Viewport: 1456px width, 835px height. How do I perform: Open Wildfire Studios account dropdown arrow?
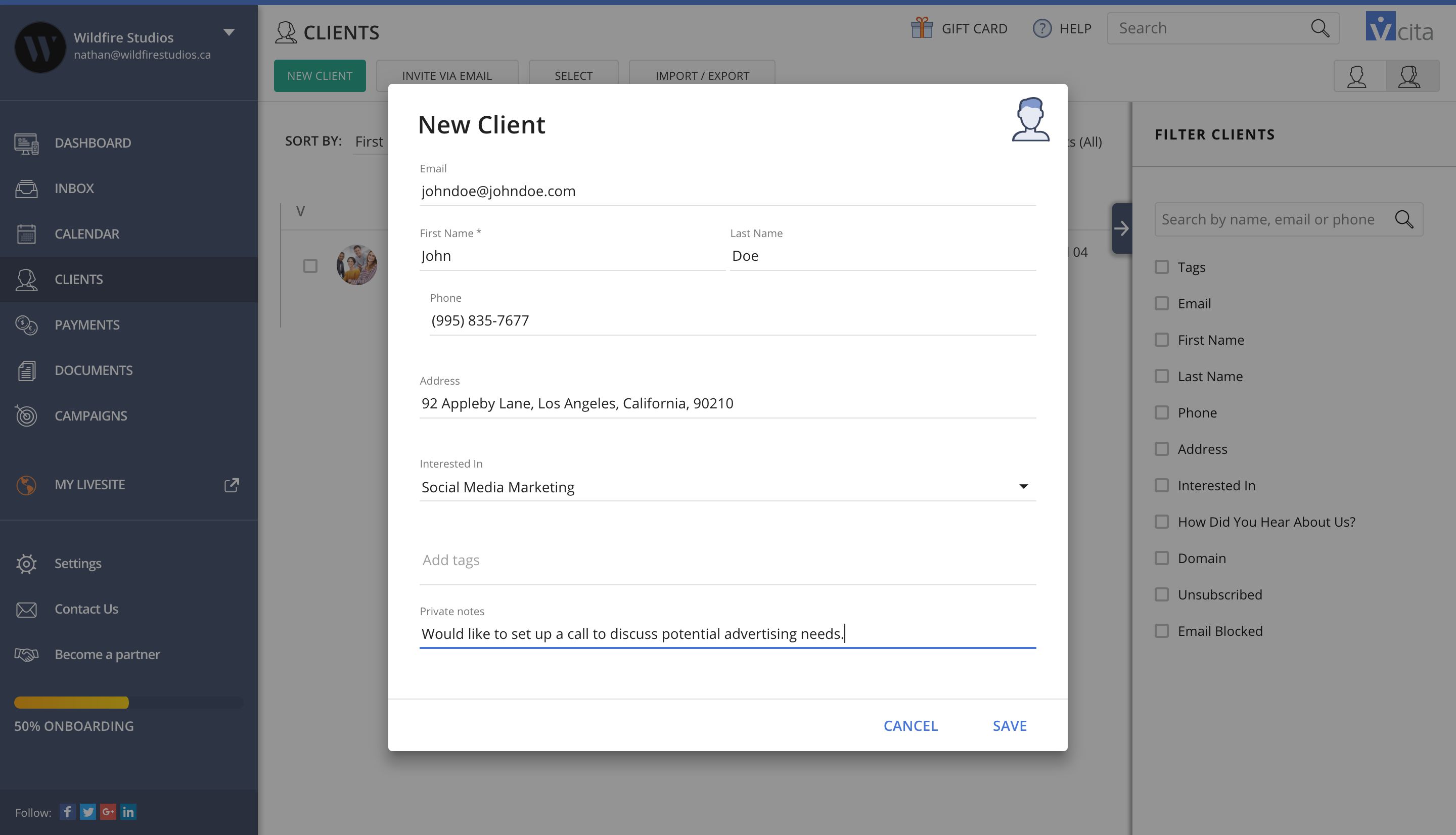click(229, 32)
